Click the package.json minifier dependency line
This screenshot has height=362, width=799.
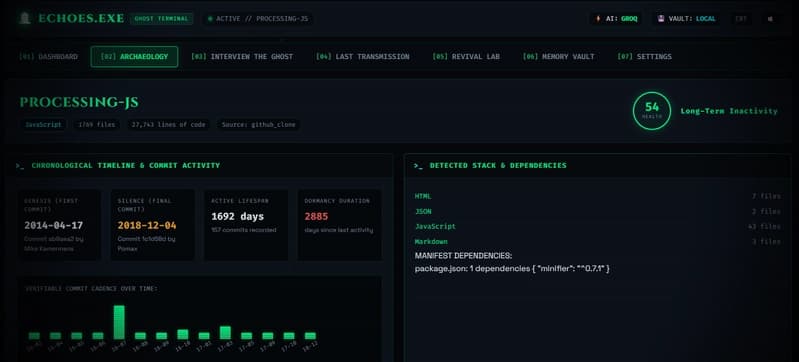512,268
